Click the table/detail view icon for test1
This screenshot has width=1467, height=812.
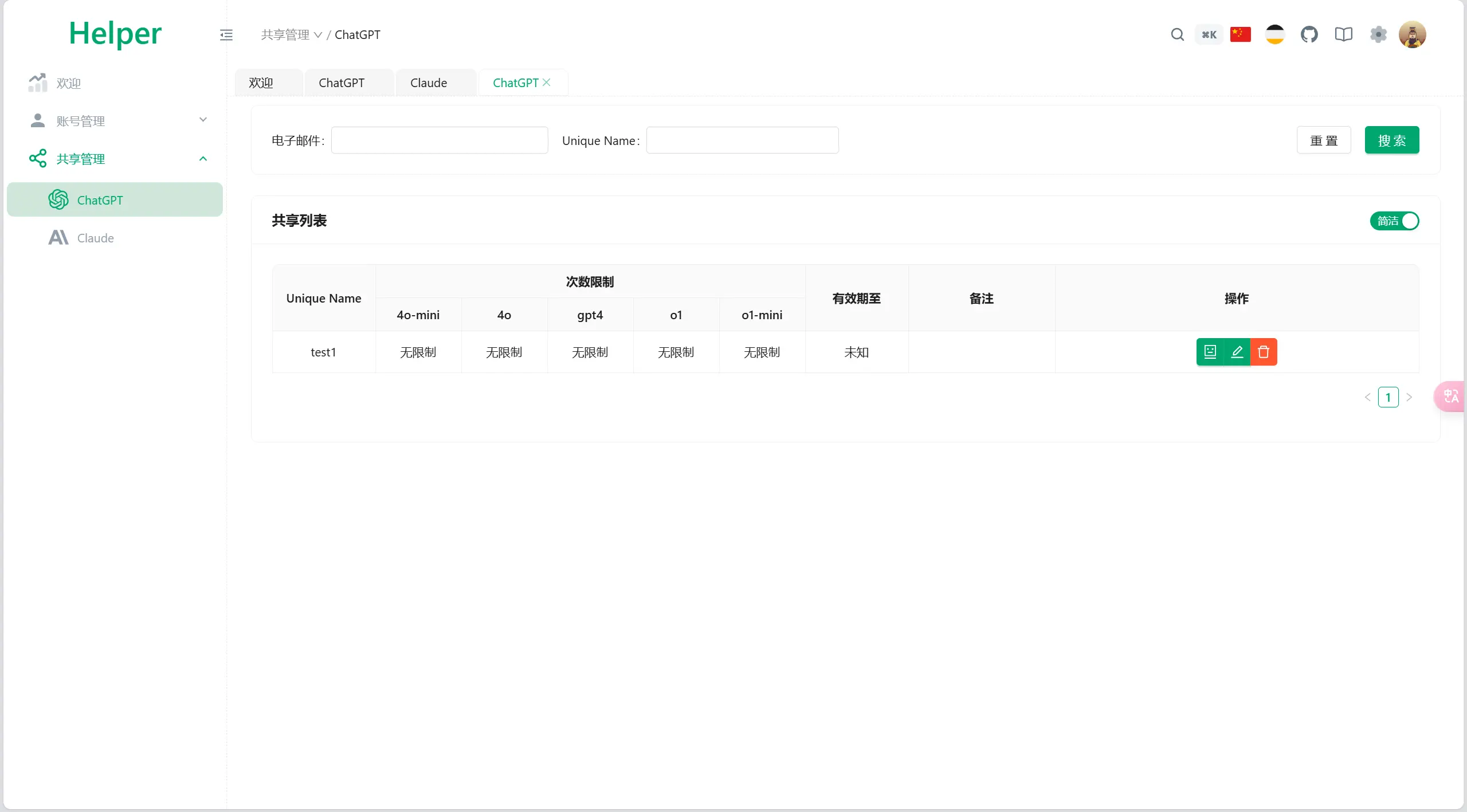[x=1210, y=352]
